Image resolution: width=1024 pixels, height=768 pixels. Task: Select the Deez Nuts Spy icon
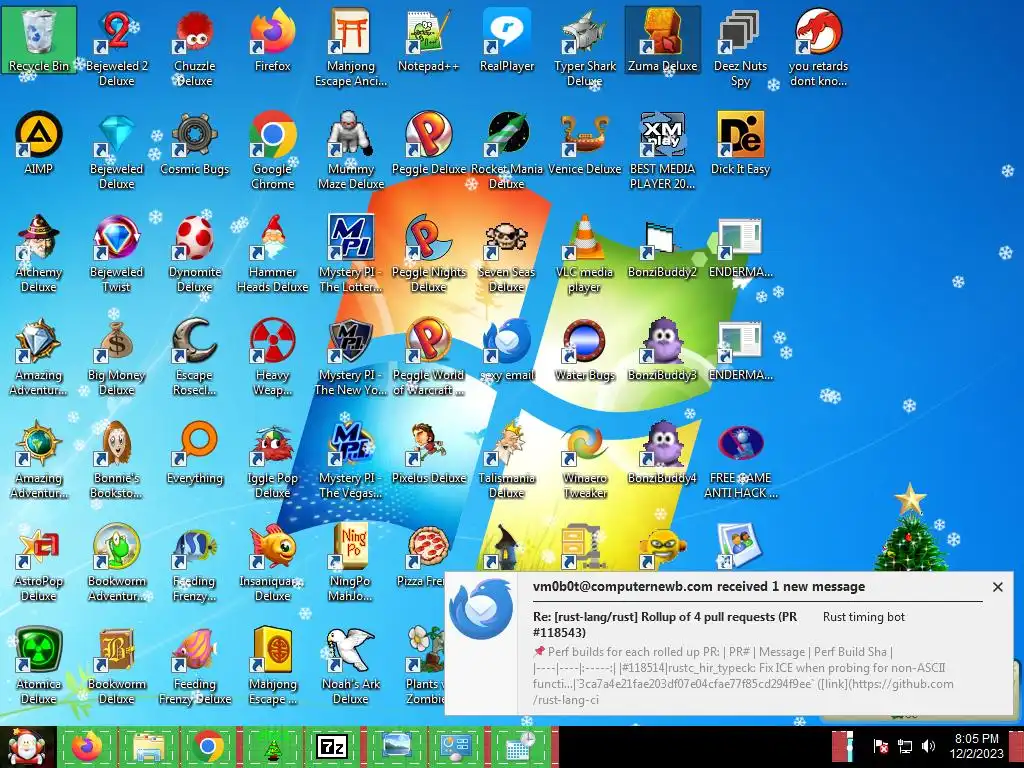pos(740,47)
